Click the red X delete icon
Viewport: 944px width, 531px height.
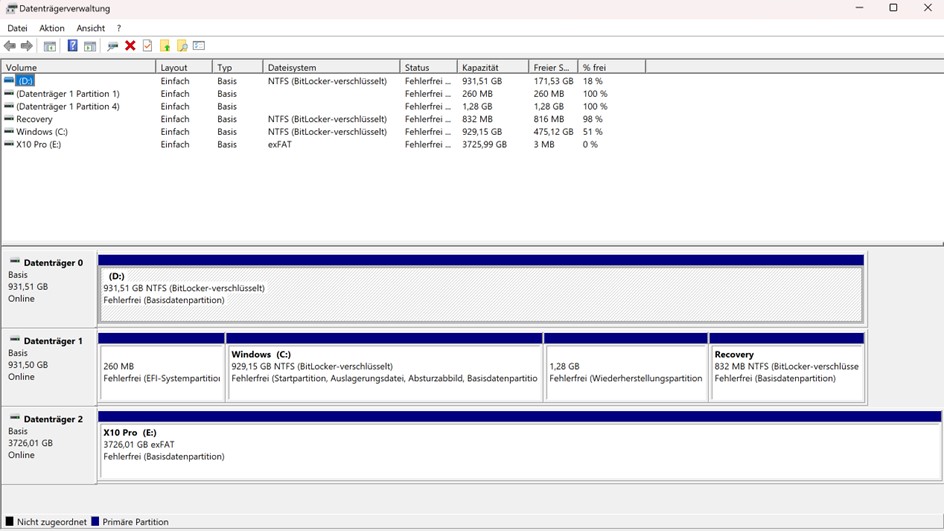[130, 46]
